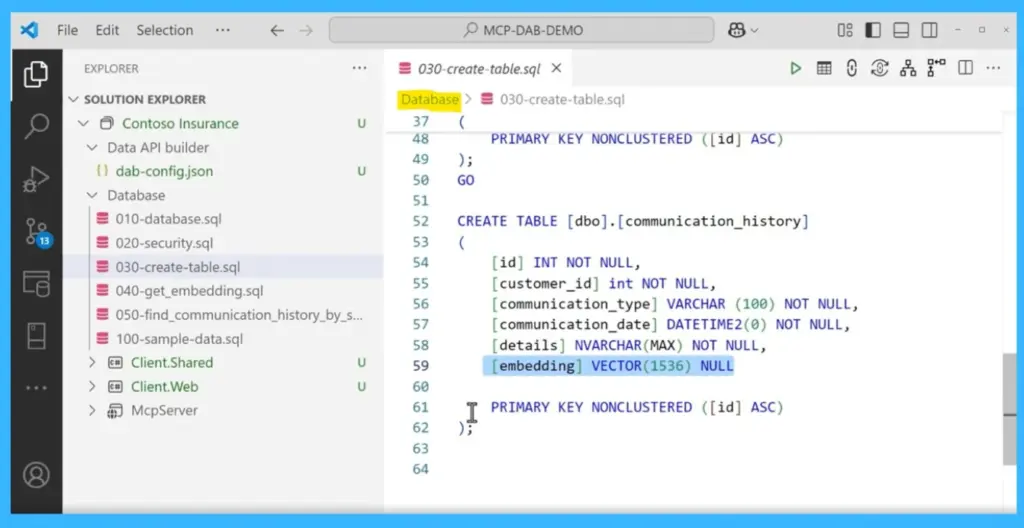
Task: Expand the Client.Shared project
Action: coord(92,363)
